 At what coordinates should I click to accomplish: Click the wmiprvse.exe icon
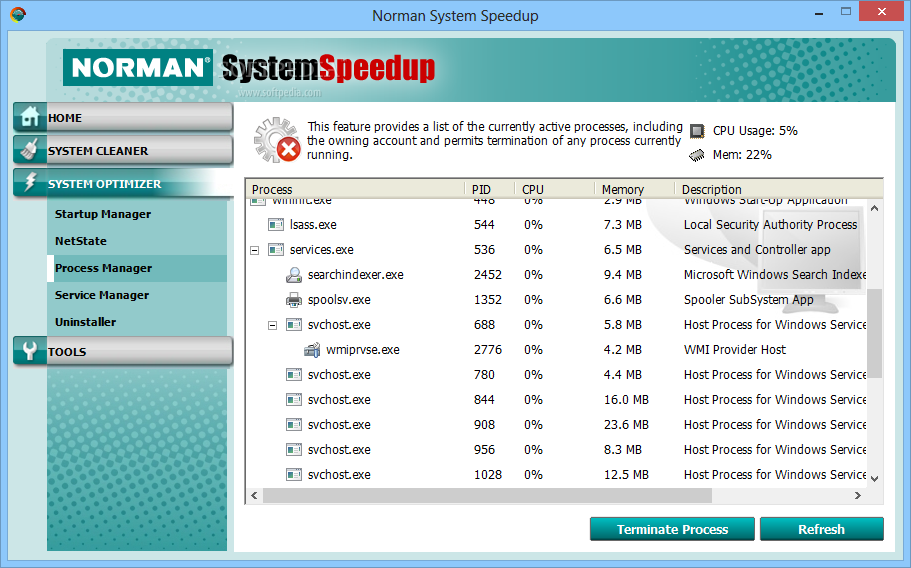312,350
